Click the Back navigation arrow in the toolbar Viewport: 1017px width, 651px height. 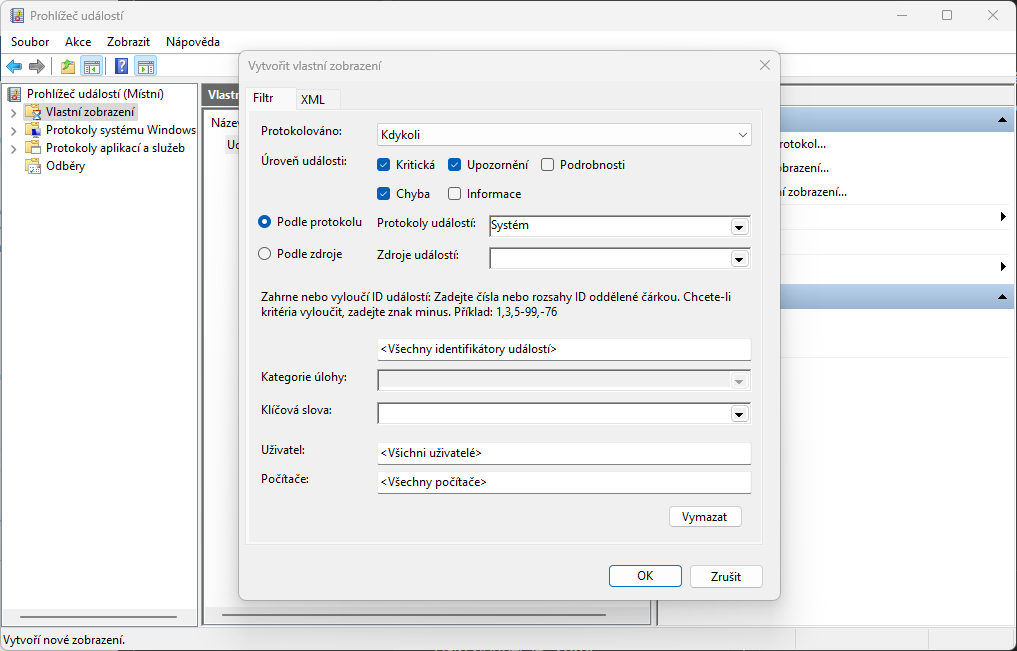(x=13, y=66)
